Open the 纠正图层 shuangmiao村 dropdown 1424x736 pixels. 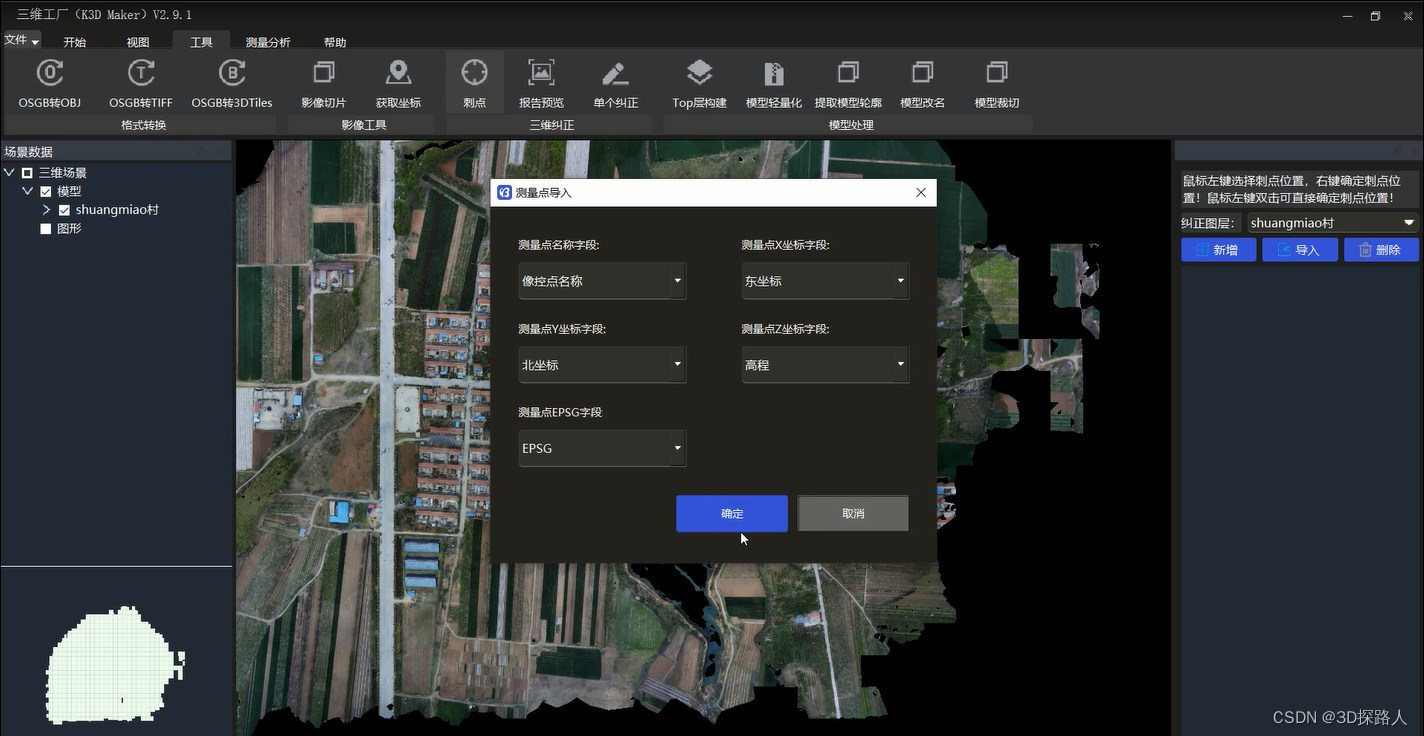(1333, 223)
